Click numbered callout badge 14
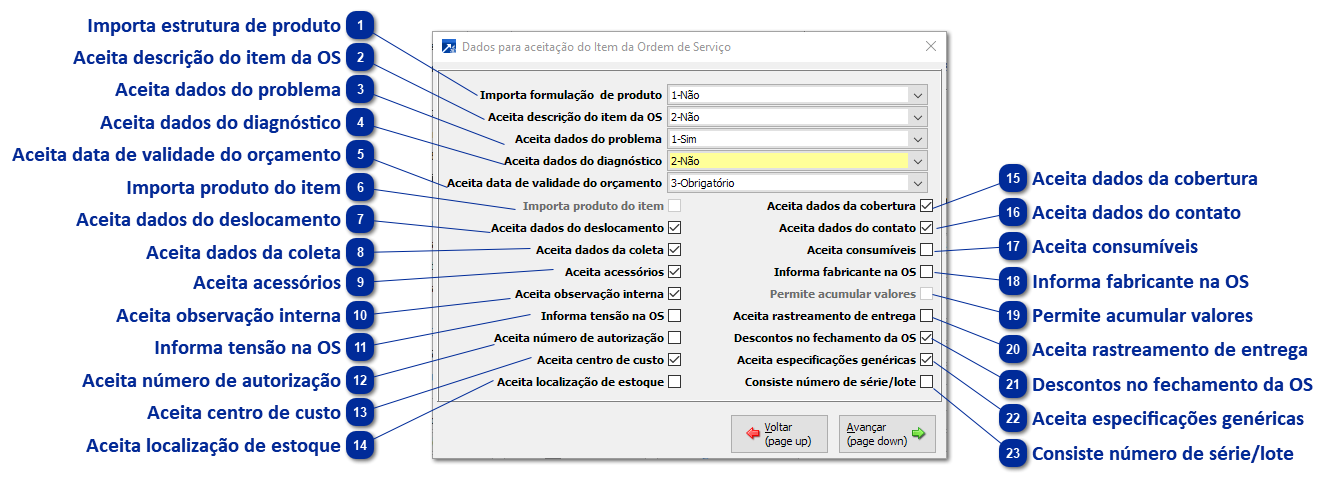The width and height of the screenshot is (1329, 482). [x=361, y=446]
